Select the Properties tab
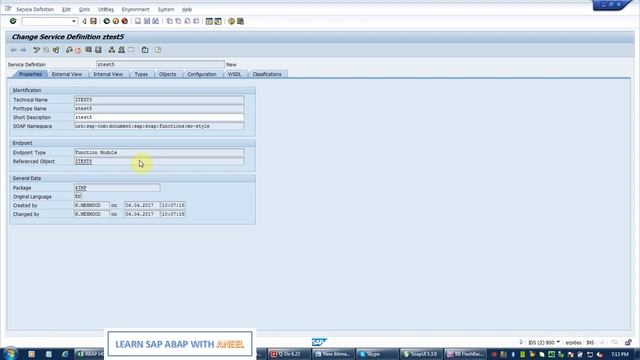The image size is (640, 360). [31, 74]
